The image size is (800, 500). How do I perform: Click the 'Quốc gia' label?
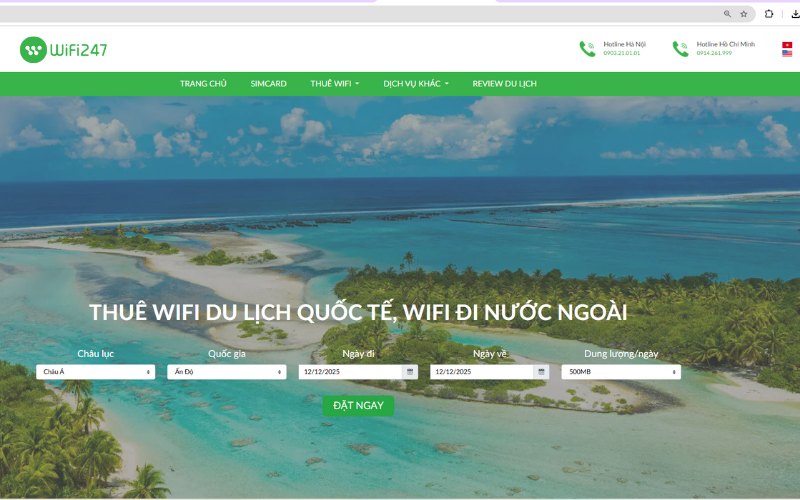[227, 354]
